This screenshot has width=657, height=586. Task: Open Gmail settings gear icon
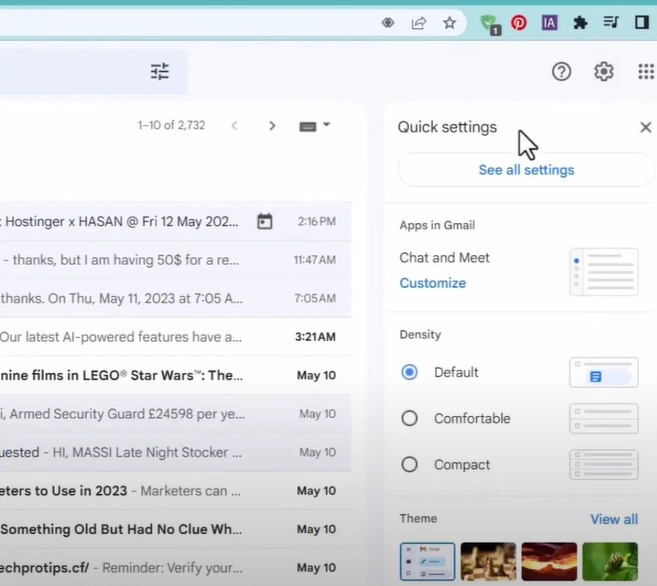604,72
